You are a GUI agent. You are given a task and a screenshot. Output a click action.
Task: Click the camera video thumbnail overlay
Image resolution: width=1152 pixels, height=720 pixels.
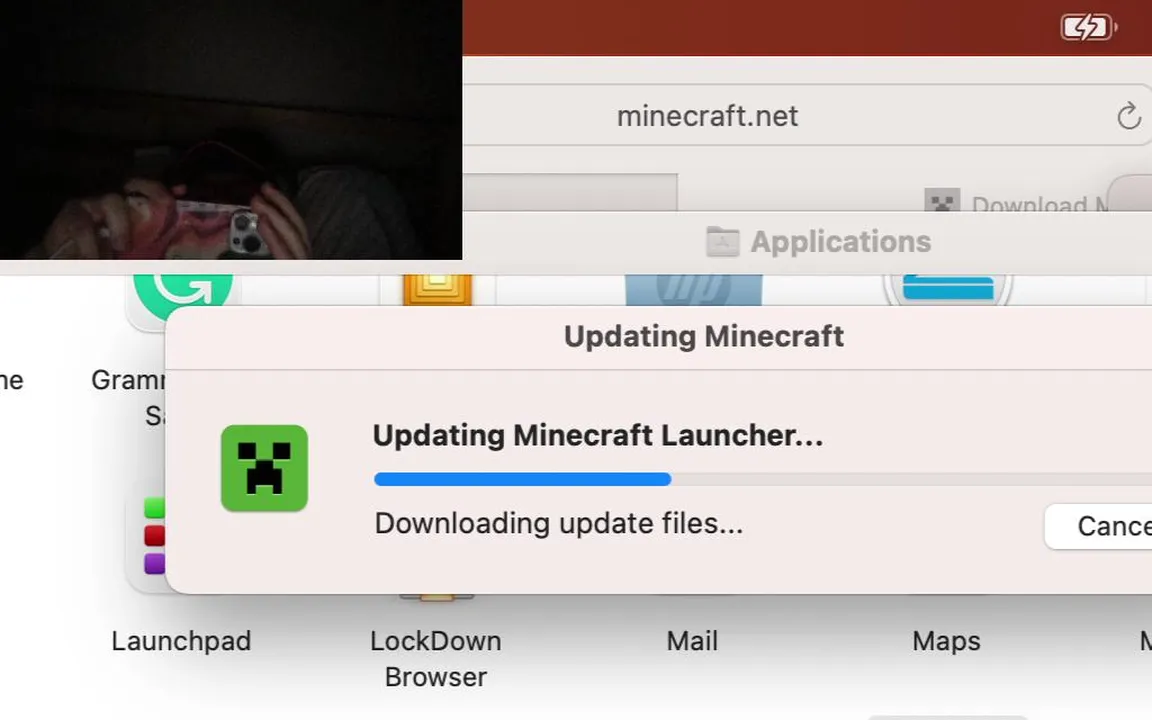(231, 129)
